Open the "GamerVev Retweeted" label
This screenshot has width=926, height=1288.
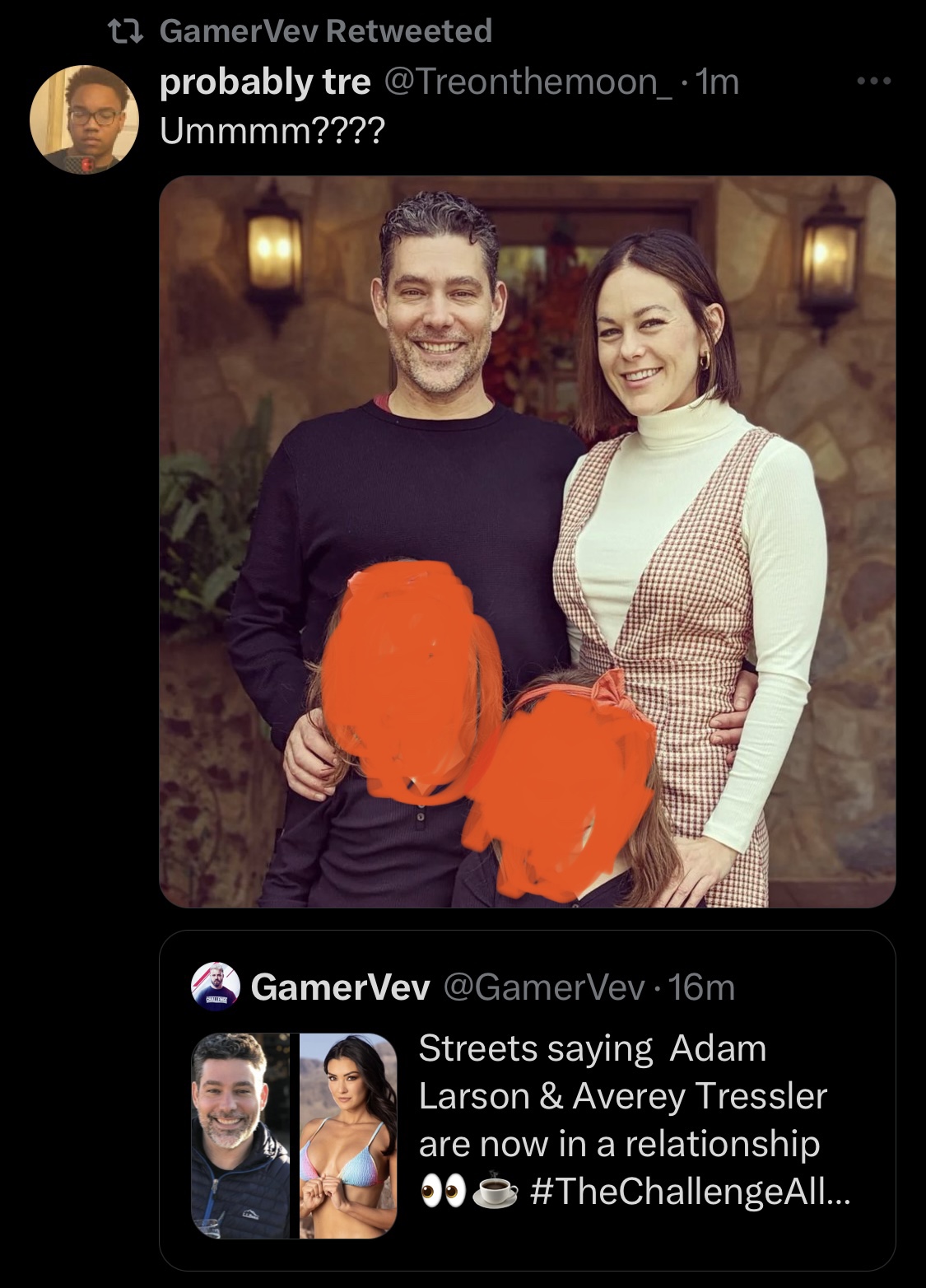pyautogui.click(x=325, y=31)
